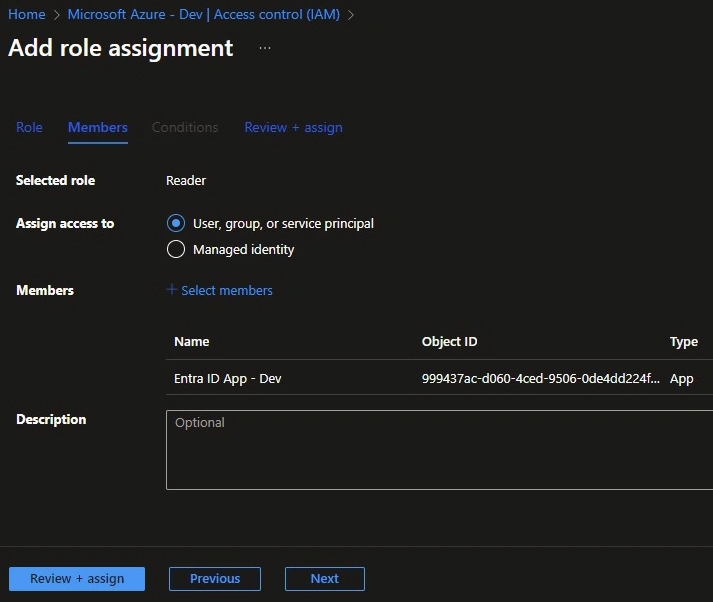Select the Members tab
The width and height of the screenshot is (713, 602).
[98, 127]
